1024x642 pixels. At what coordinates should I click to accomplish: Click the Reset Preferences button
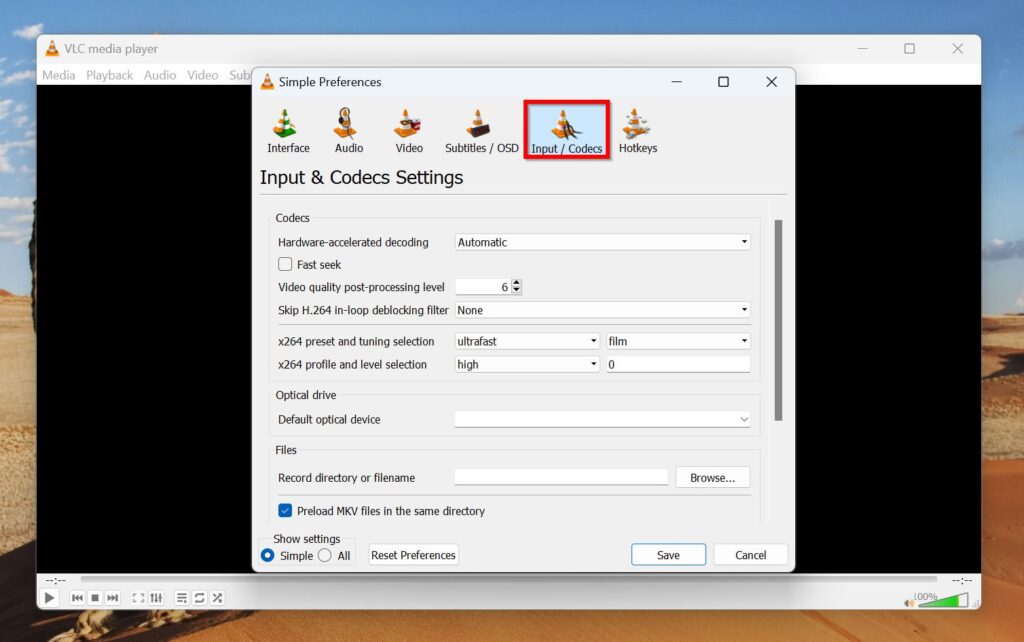[413, 554]
